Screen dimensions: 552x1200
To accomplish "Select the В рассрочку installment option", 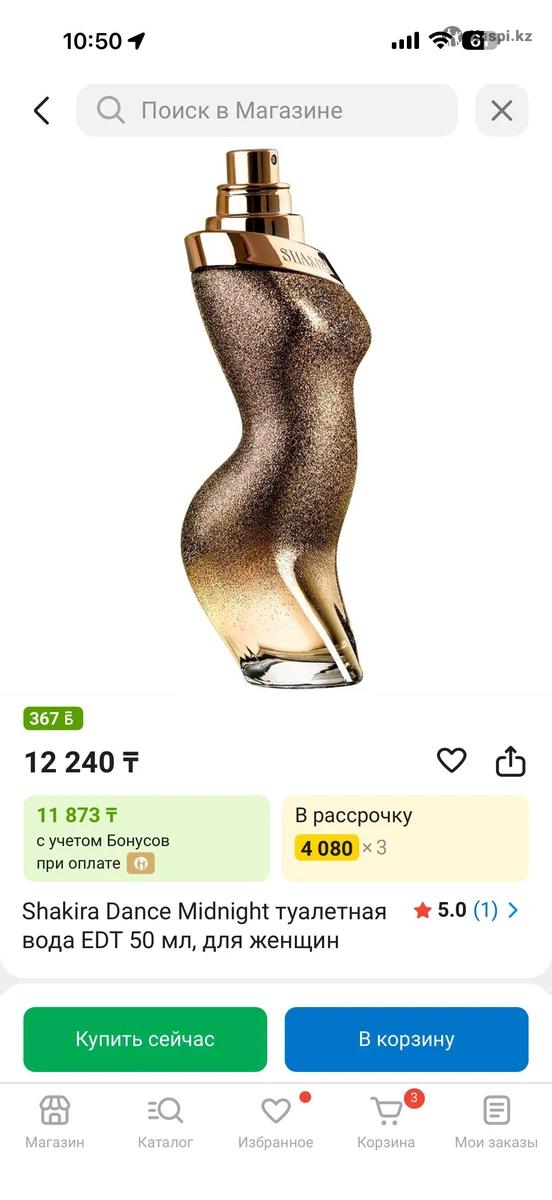I will 405,838.
